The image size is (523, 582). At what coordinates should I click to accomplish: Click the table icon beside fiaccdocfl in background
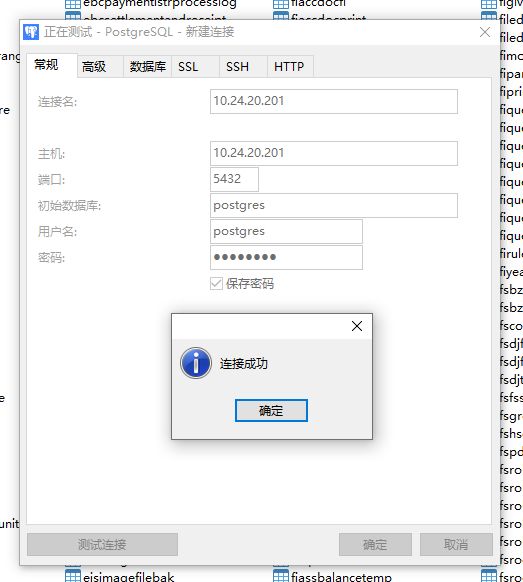click(281, 4)
